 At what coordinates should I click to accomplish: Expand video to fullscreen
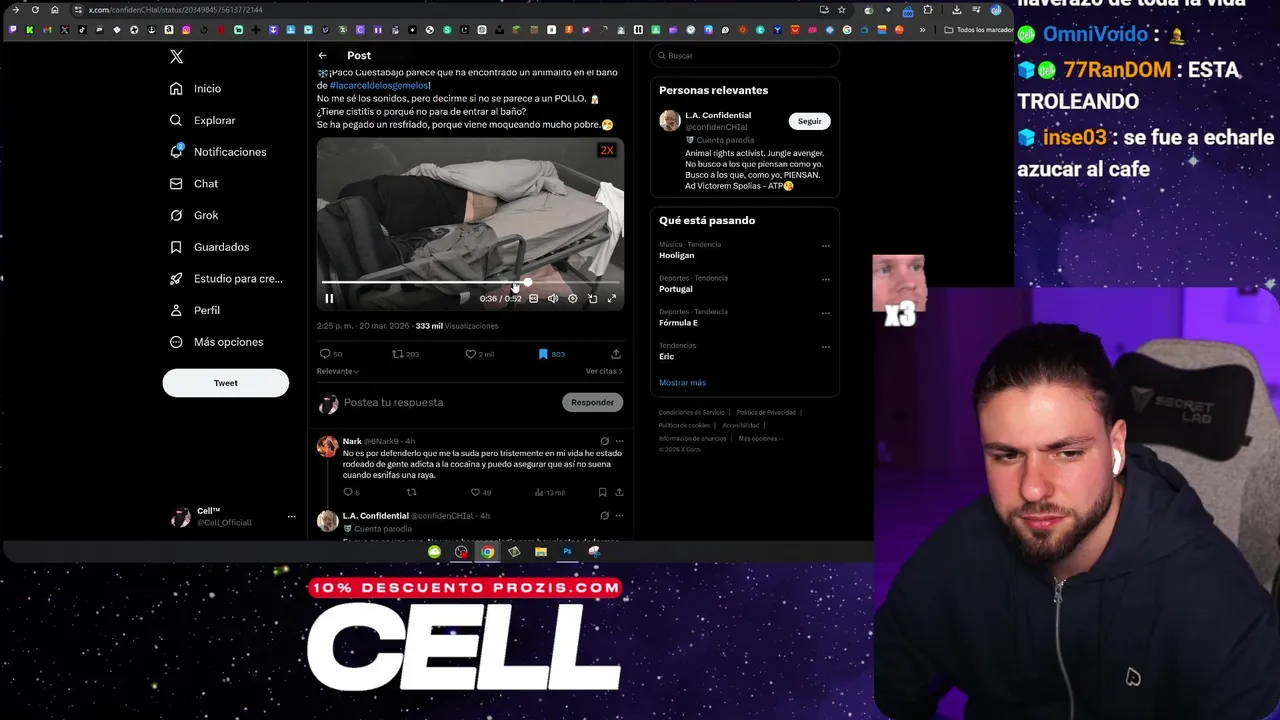tap(612, 298)
